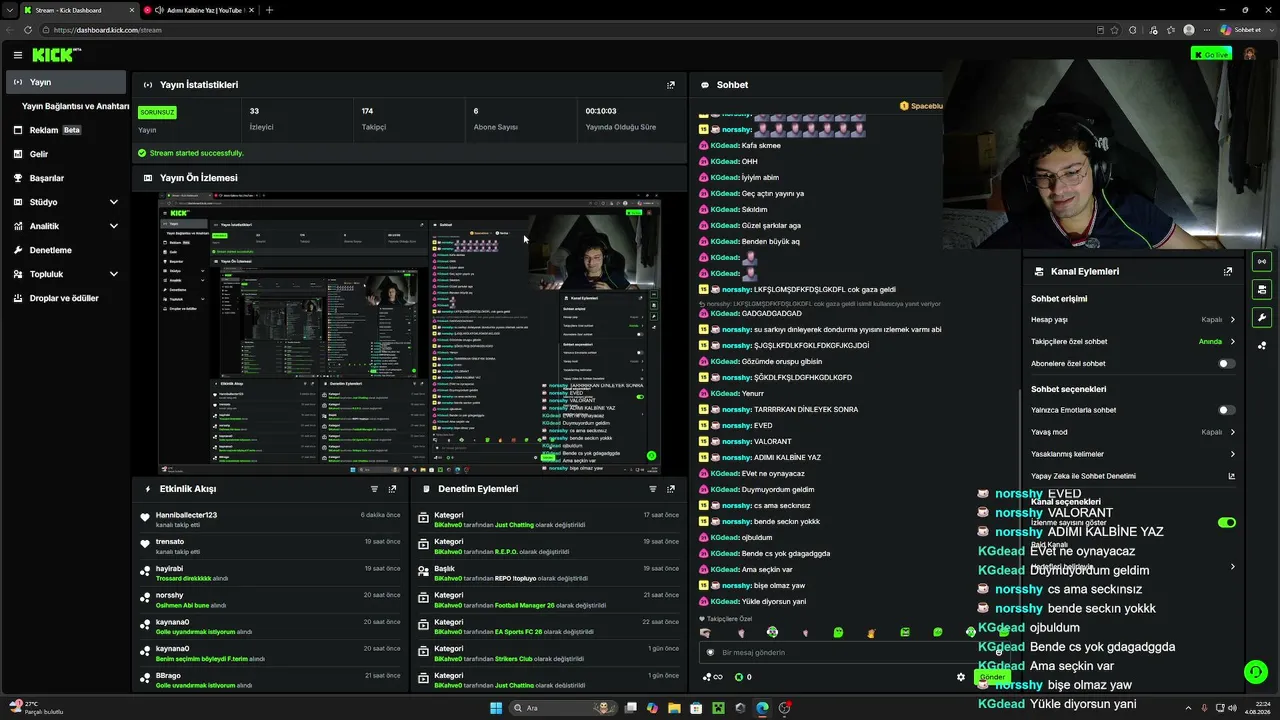Image resolution: width=1280 pixels, height=720 pixels.
Task: Open Yavaş mod setting
Action: pyautogui.click(x=1133, y=432)
